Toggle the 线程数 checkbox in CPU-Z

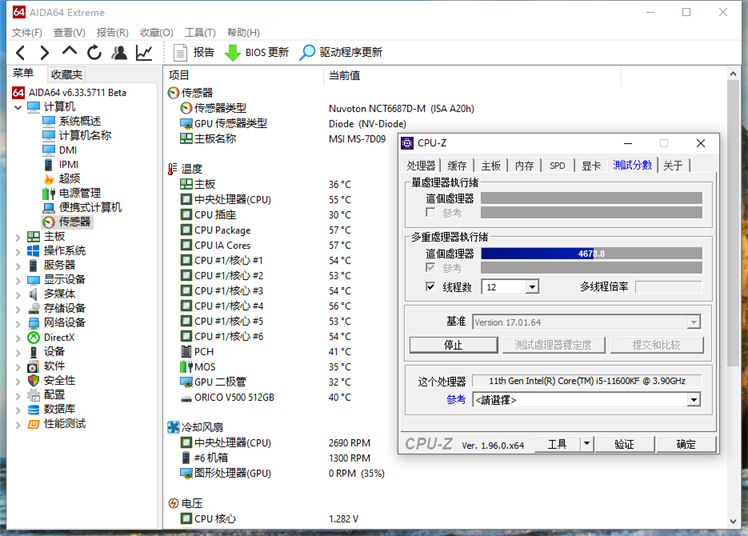430,286
